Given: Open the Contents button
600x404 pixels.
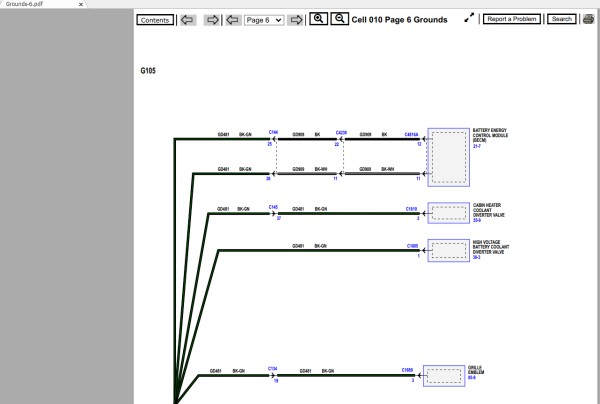Looking at the screenshot, I should [x=155, y=20].
